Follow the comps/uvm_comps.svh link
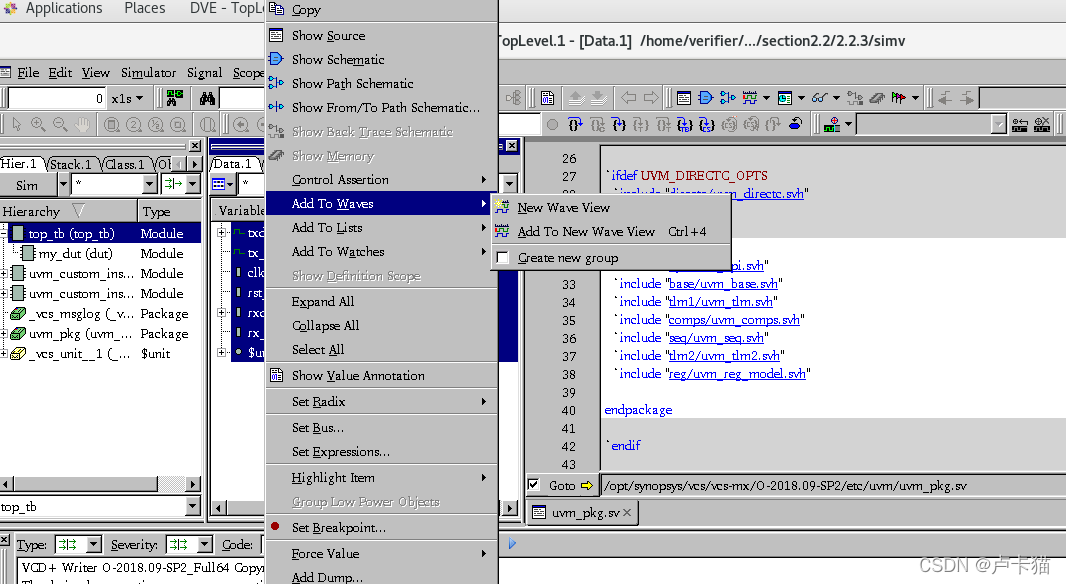The width and height of the screenshot is (1066, 584). tap(734, 320)
